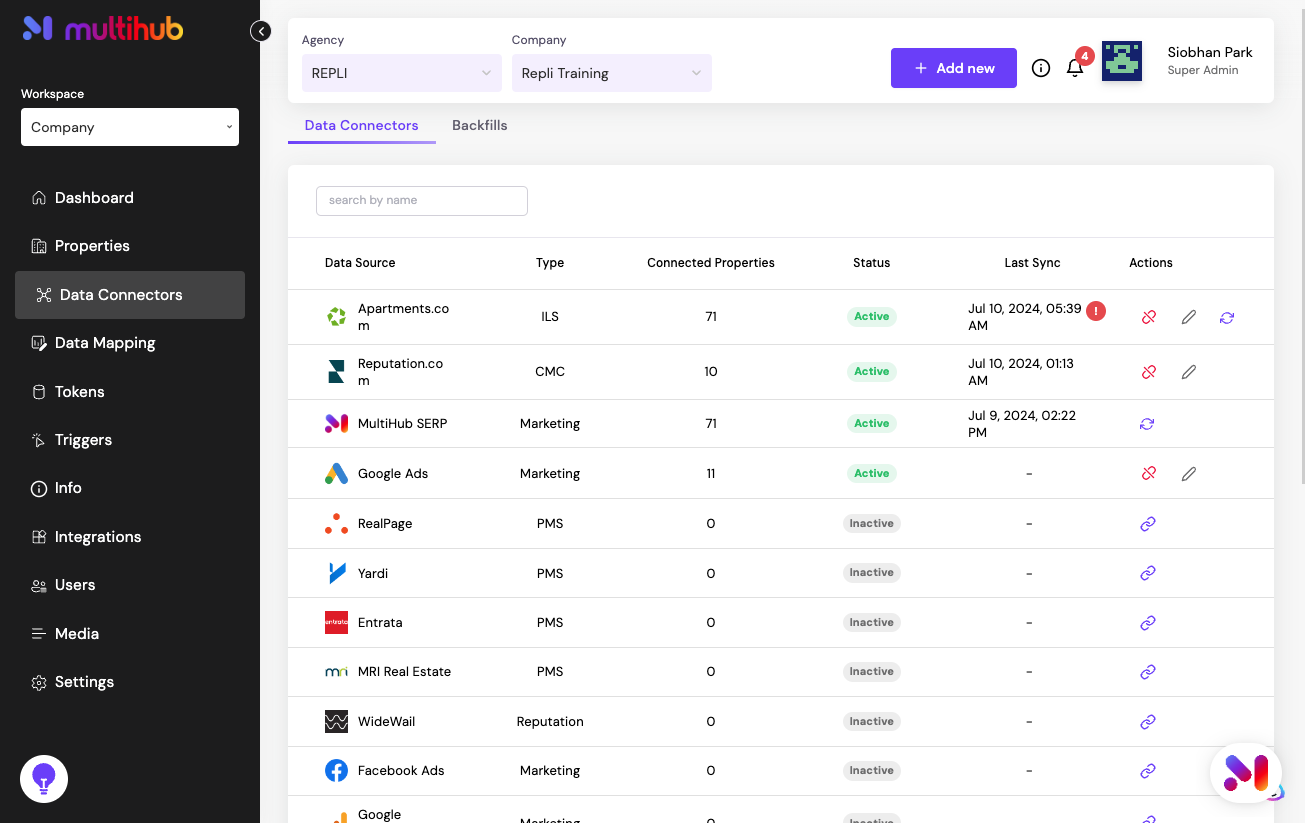Screen dimensions: 1305x823
Task: Open the Company dropdown showing Repli Training
Action: (612, 73)
